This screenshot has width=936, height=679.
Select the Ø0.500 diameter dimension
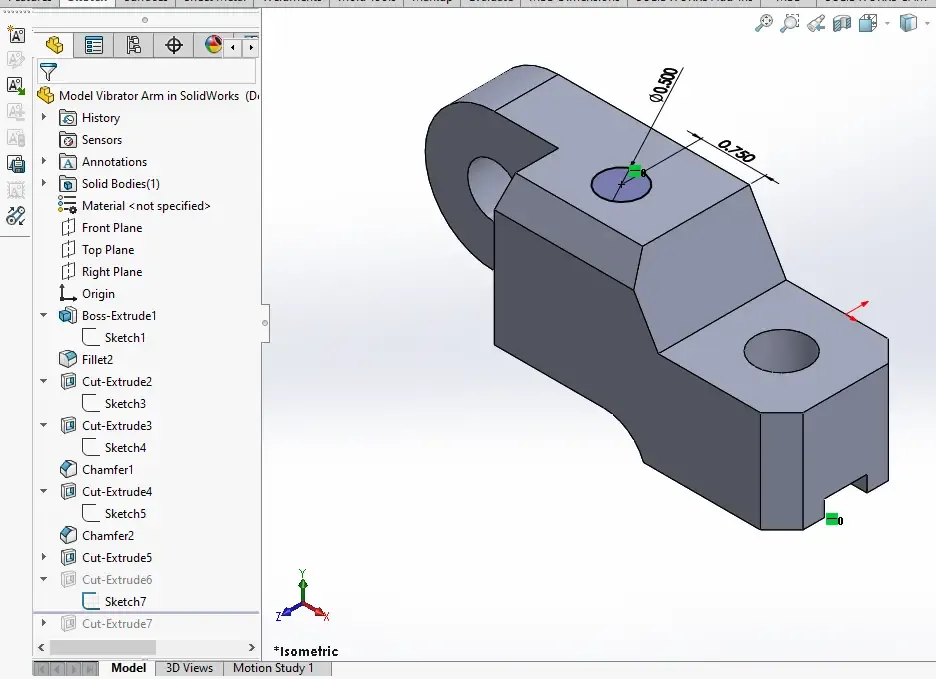(664, 85)
